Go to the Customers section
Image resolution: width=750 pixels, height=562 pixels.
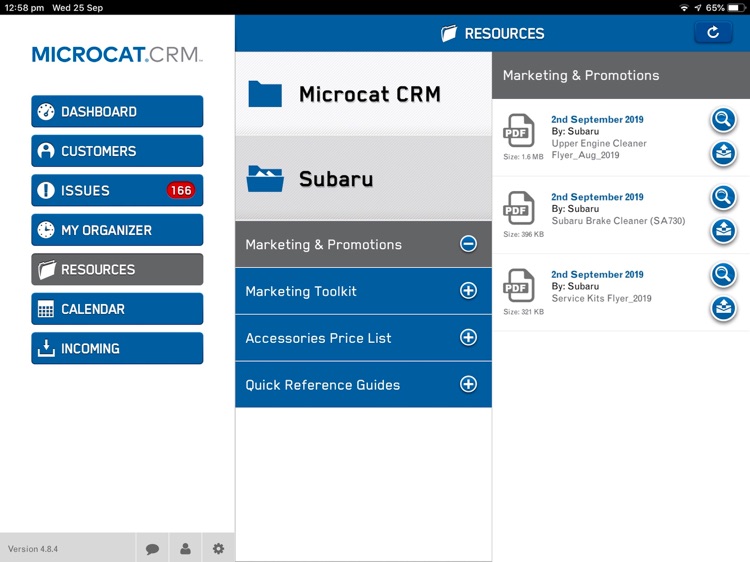coord(117,151)
